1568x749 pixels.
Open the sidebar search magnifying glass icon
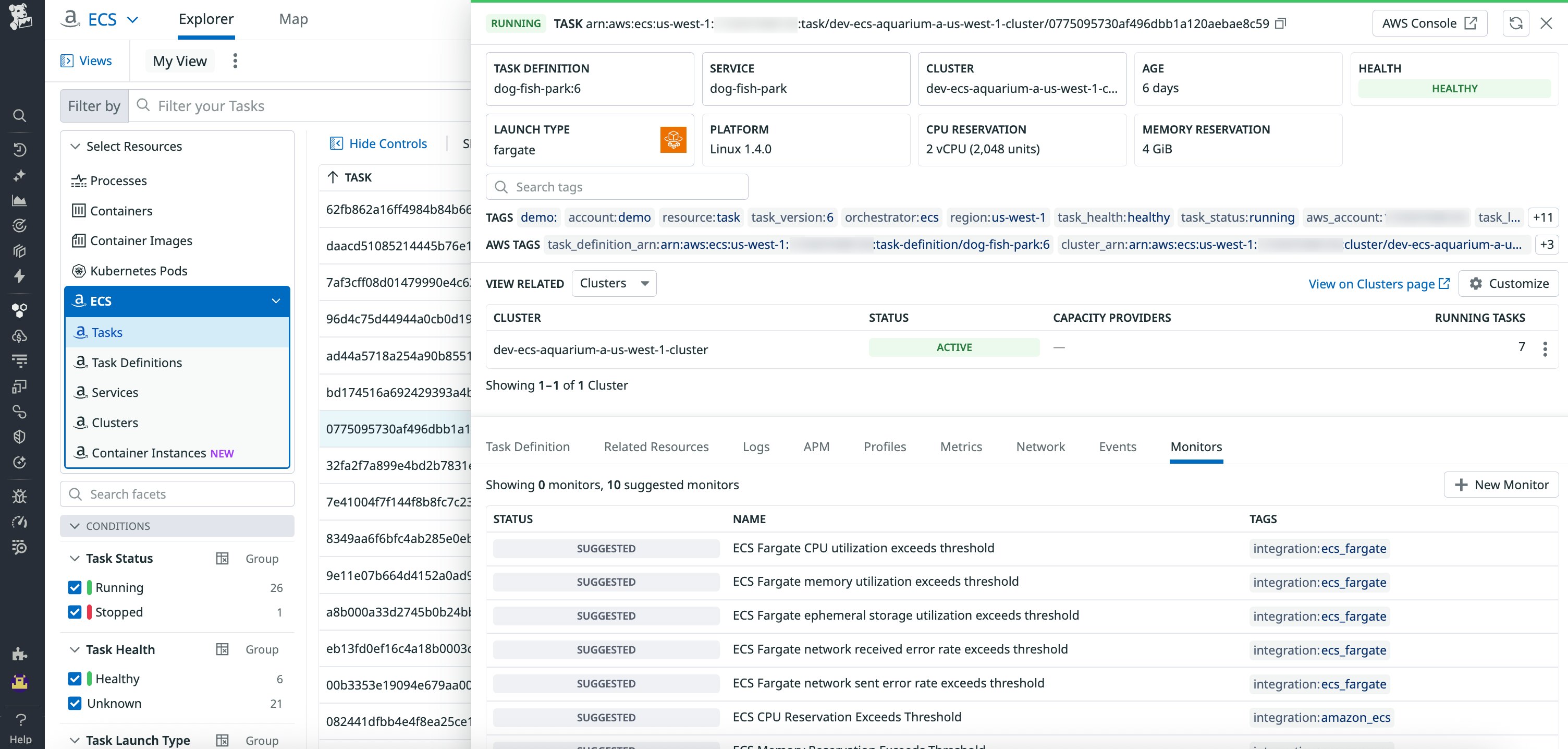(x=20, y=116)
